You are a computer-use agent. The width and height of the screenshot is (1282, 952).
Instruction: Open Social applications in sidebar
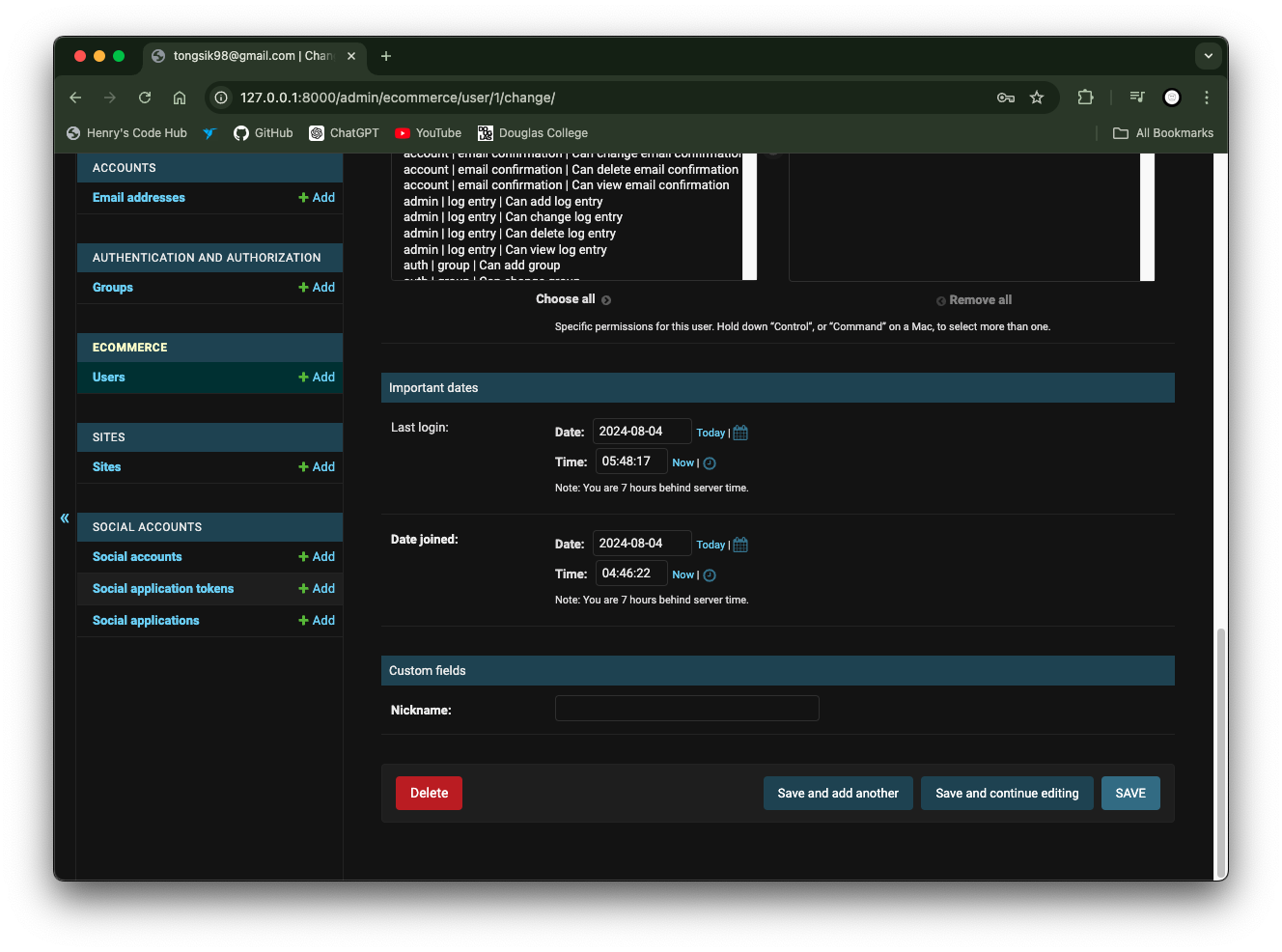pyautogui.click(x=146, y=621)
